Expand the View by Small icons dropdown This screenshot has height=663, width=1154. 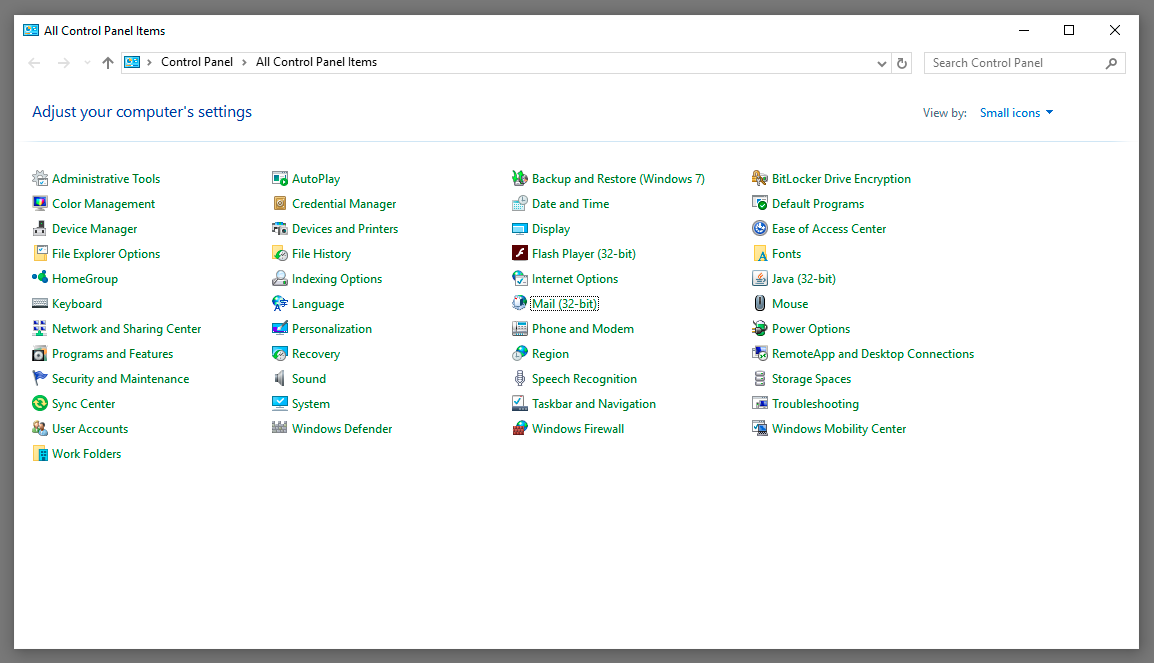point(1016,113)
